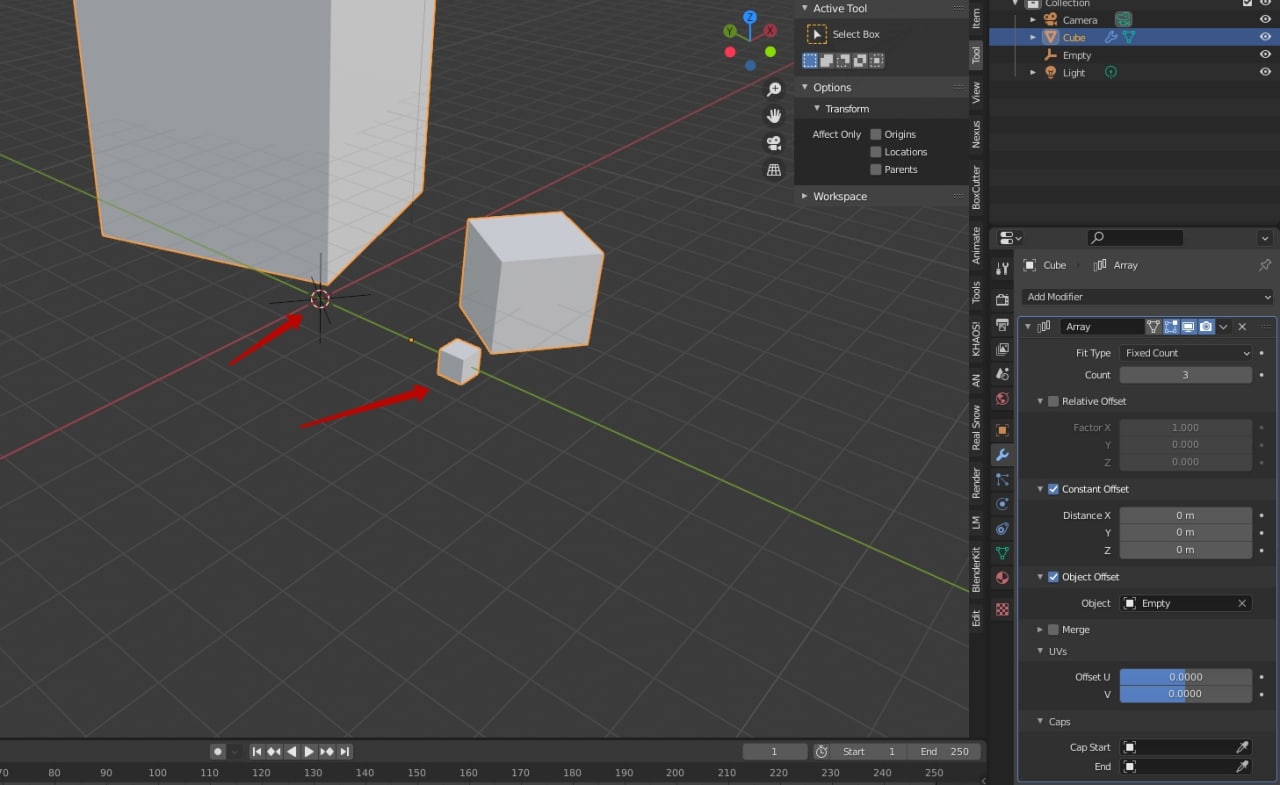Switch to the BoxCutter sidebar tab
This screenshot has height=785, width=1280.
coord(977,187)
